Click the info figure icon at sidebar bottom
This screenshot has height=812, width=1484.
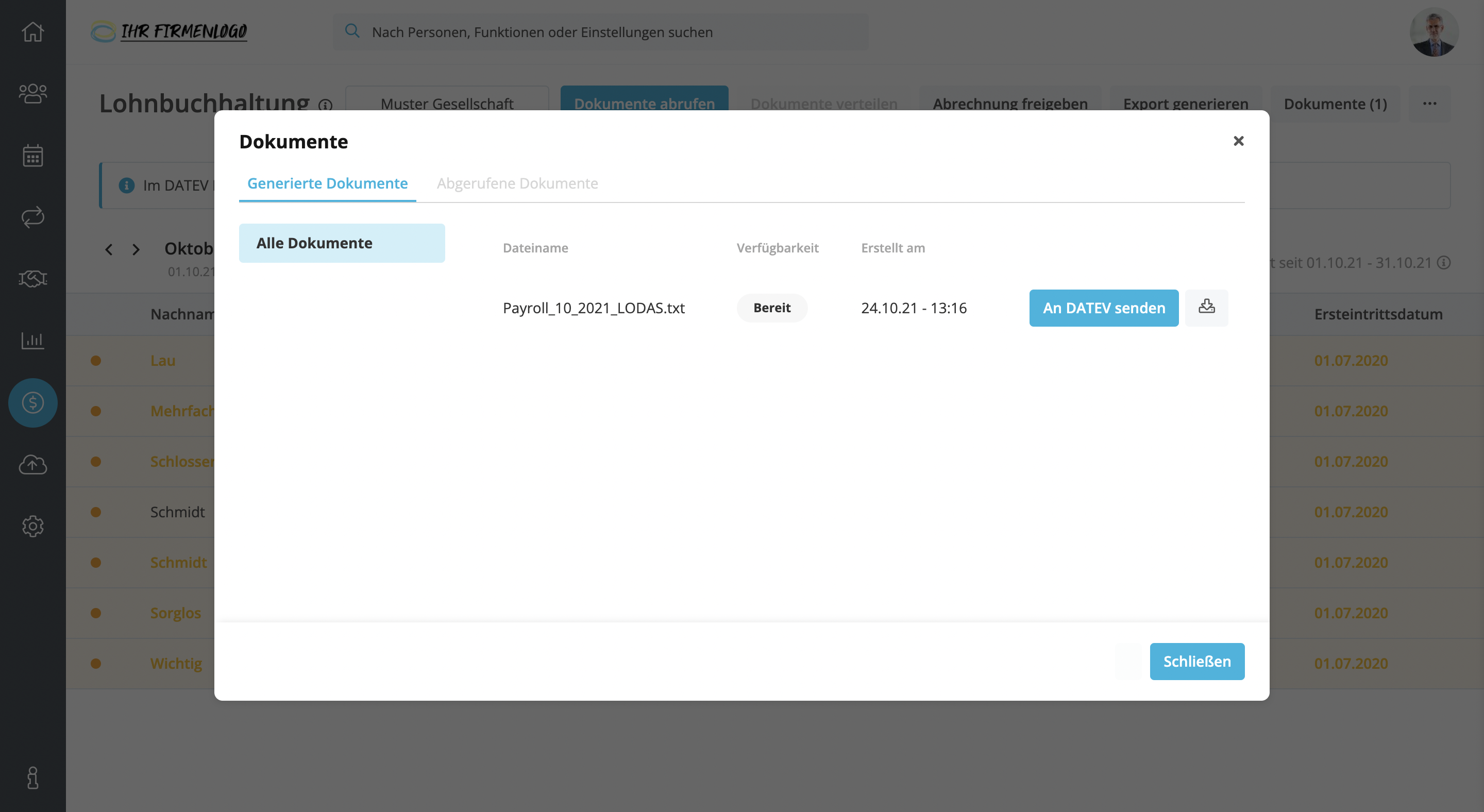33,777
